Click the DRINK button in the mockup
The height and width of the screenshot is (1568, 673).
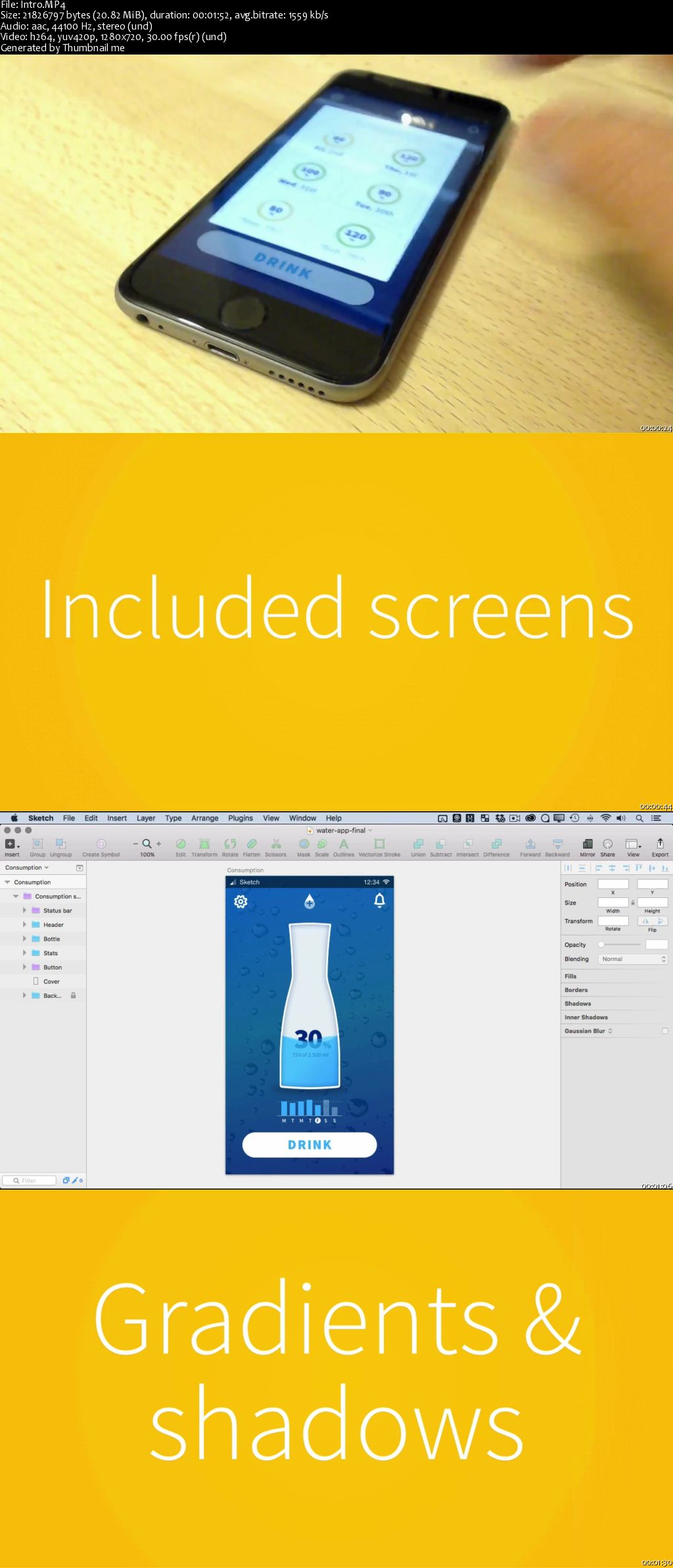click(x=310, y=1145)
